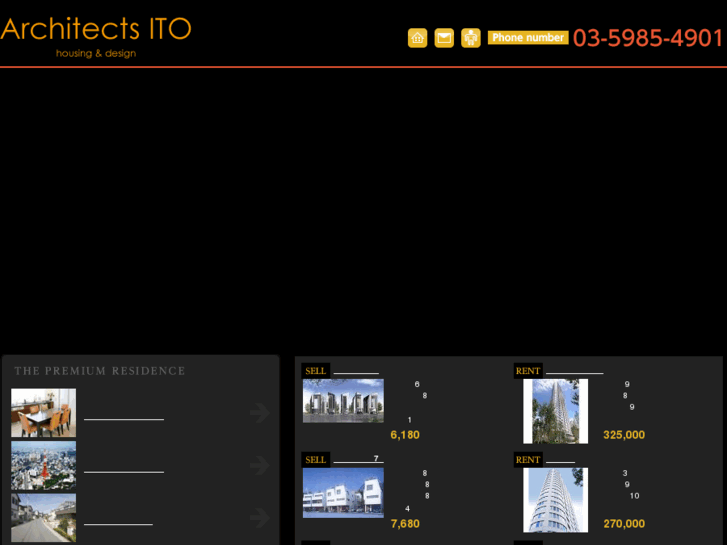The width and height of the screenshot is (727, 545).
Task: Open title link of 7,680 SELL listing
Action: pyautogui.click(x=358, y=459)
